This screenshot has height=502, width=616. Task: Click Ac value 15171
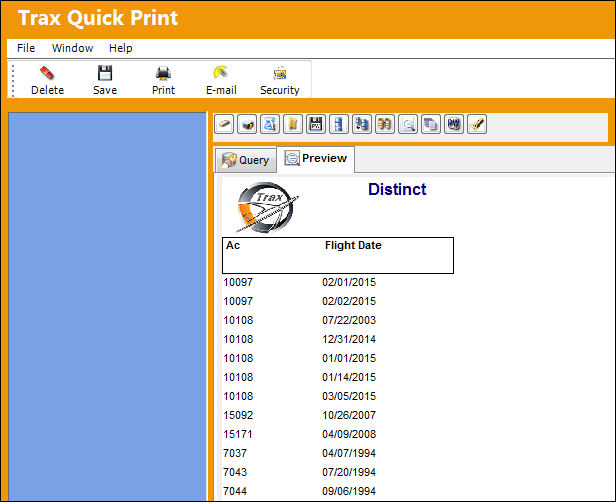coord(238,434)
